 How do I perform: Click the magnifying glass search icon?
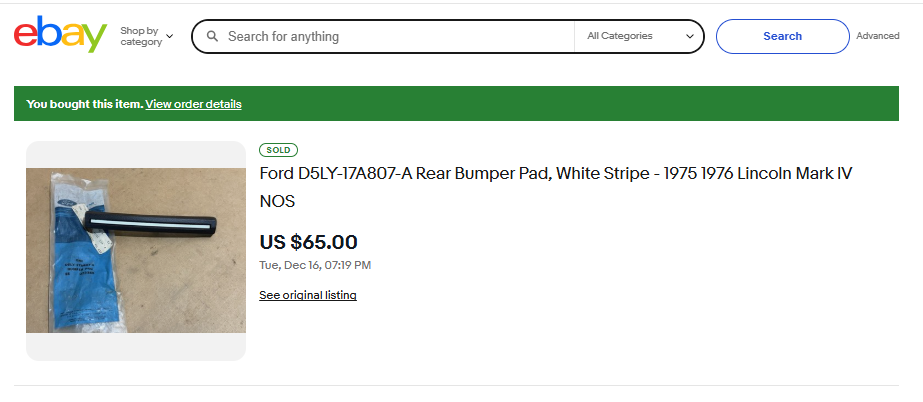tap(212, 36)
